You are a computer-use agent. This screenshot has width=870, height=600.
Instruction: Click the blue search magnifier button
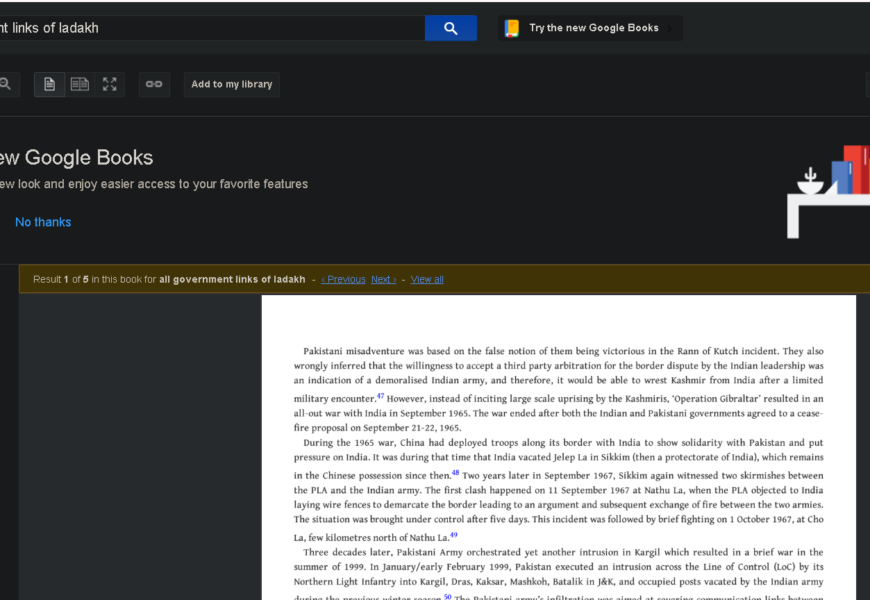[451, 28]
